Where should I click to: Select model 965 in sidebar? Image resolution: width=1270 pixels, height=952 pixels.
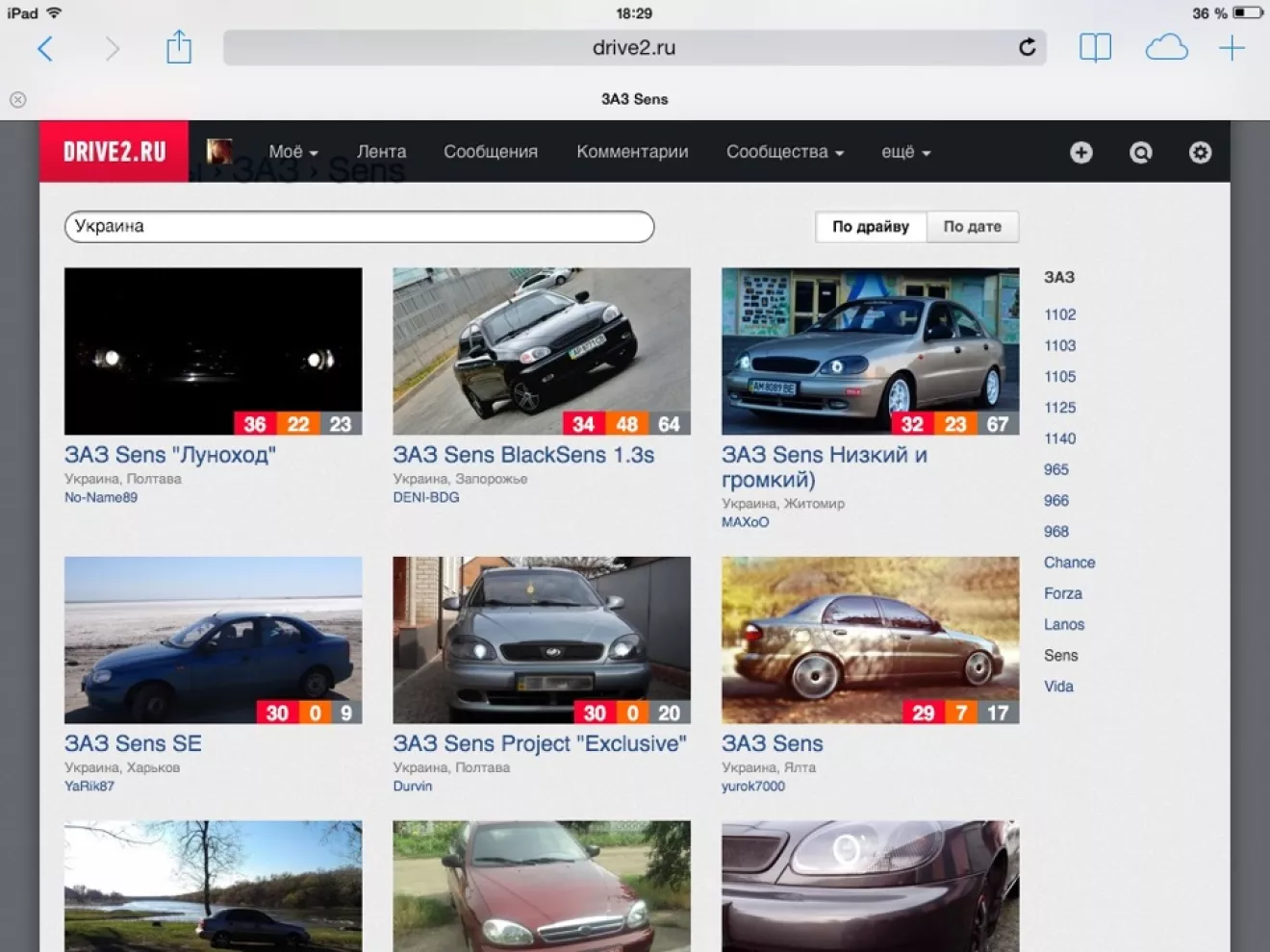(x=1056, y=469)
